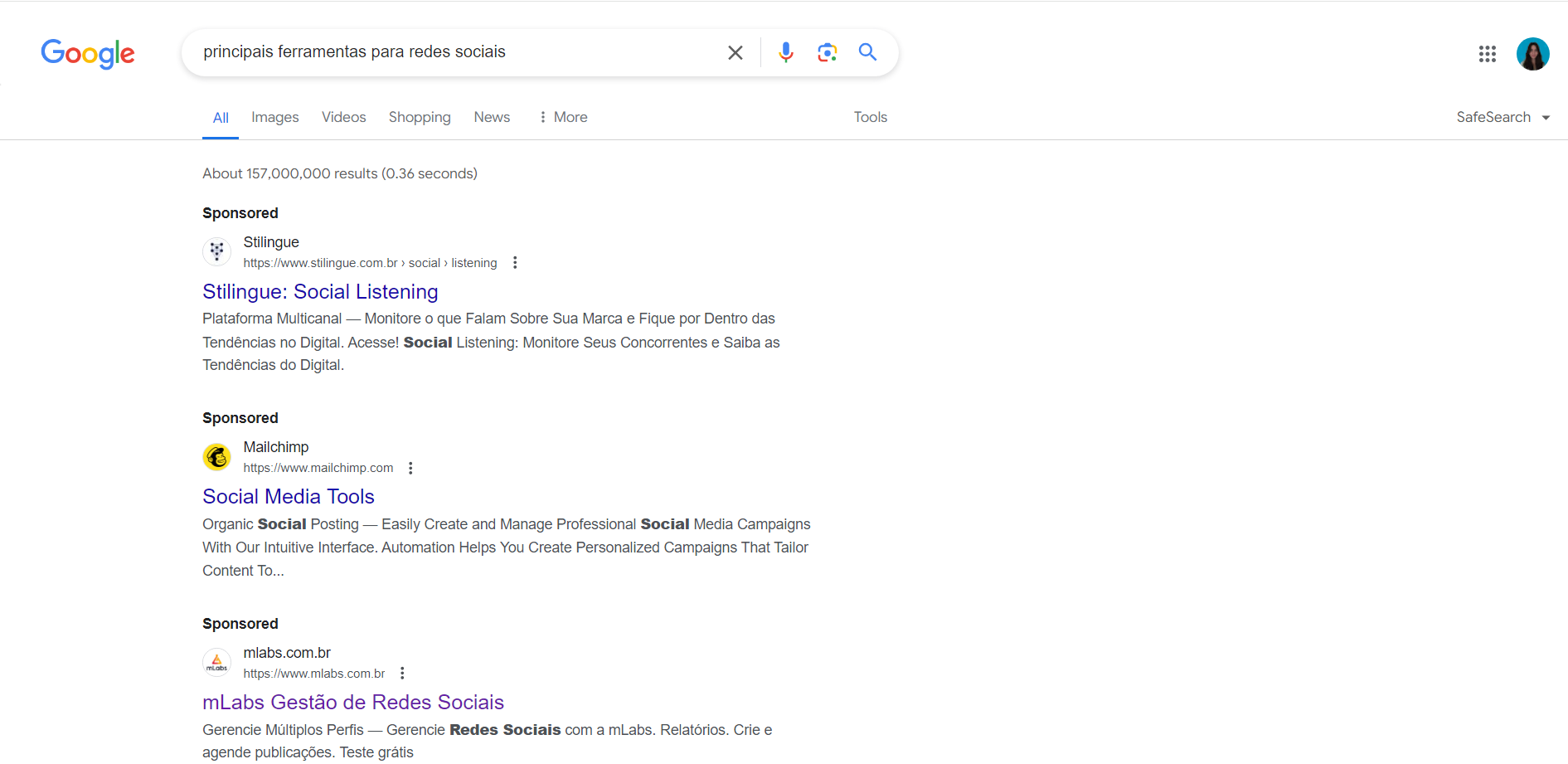
Task: Open the options menu beside the Mailchimp URL
Action: click(x=410, y=468)
